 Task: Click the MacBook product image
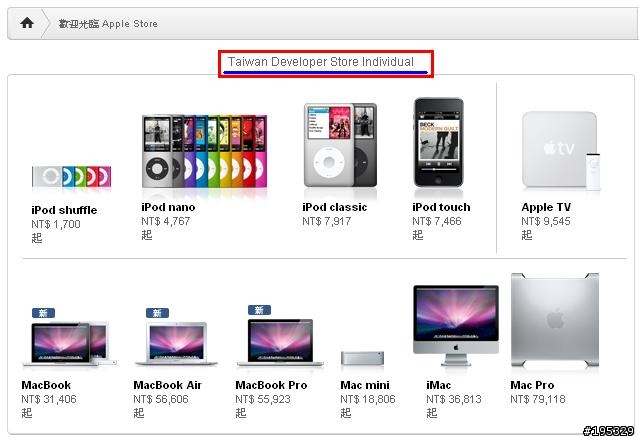coord(70,344)
